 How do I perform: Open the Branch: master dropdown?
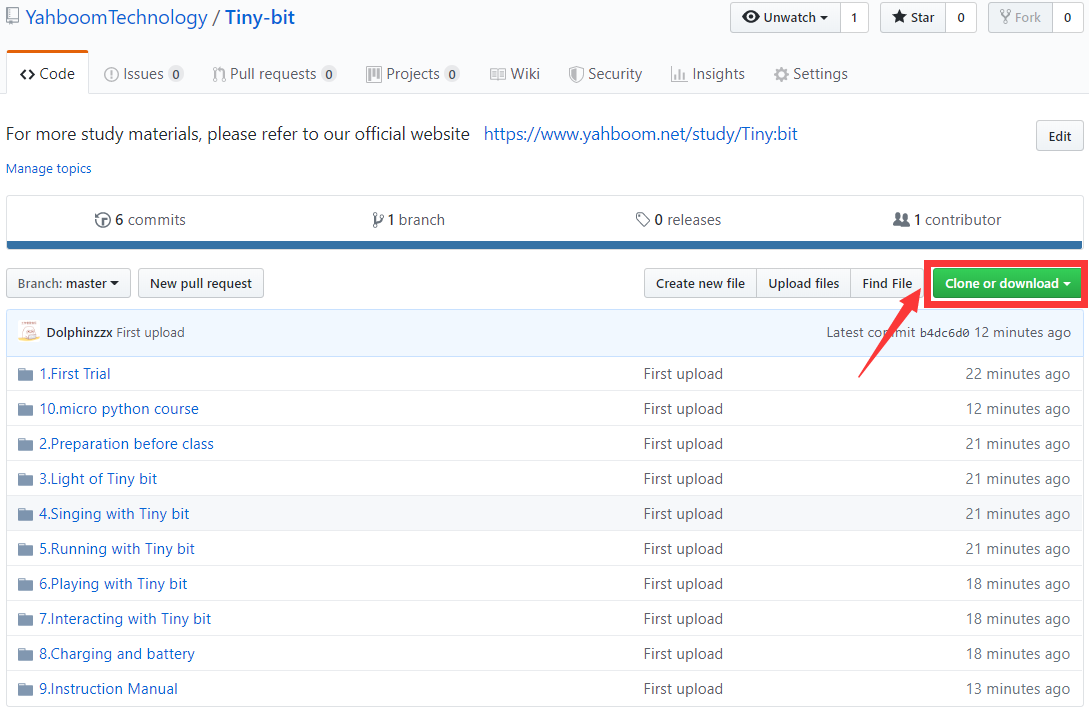(68, 283)
